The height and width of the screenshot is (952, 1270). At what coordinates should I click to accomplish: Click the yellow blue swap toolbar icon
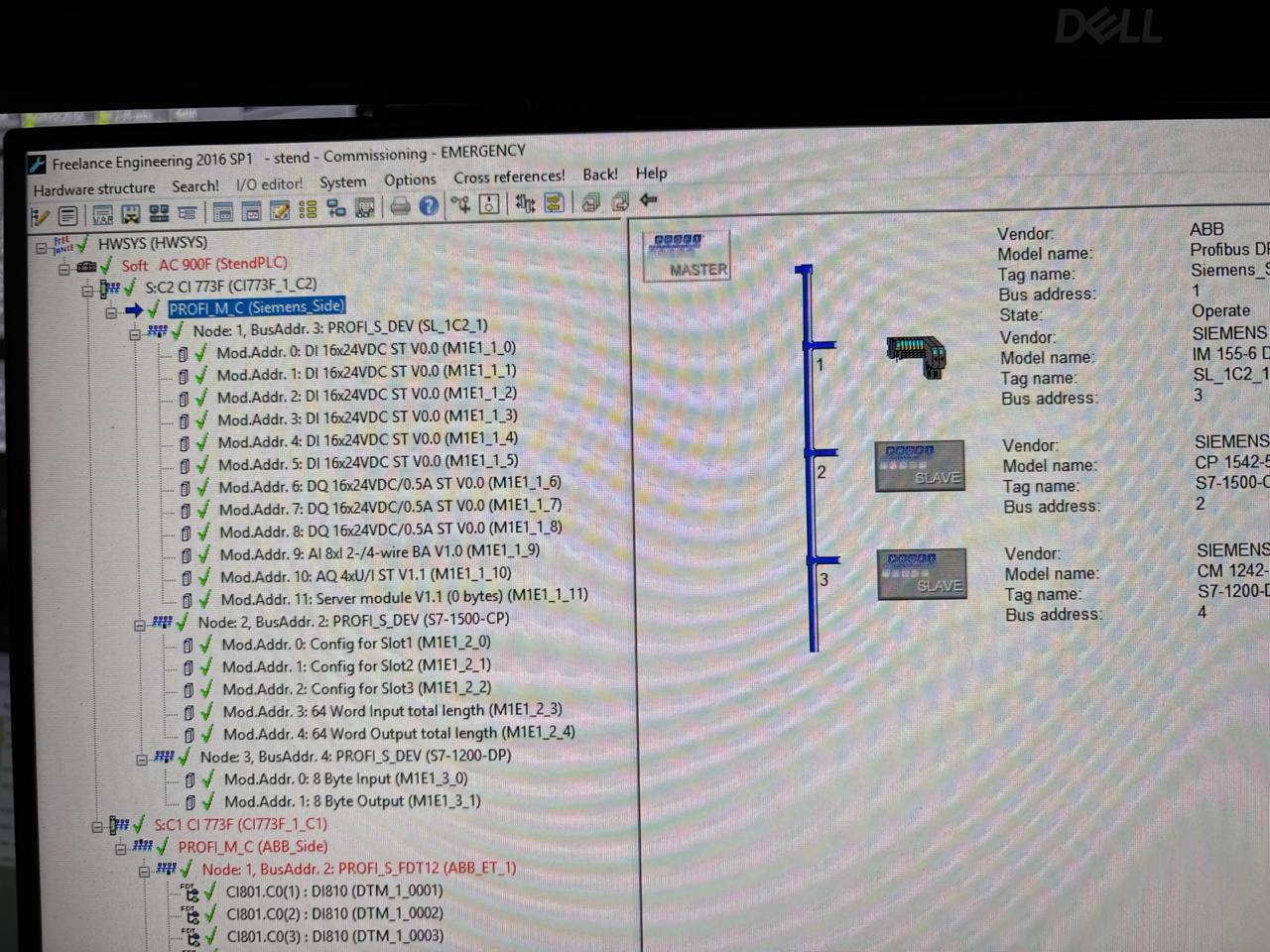tap(555, 202)
